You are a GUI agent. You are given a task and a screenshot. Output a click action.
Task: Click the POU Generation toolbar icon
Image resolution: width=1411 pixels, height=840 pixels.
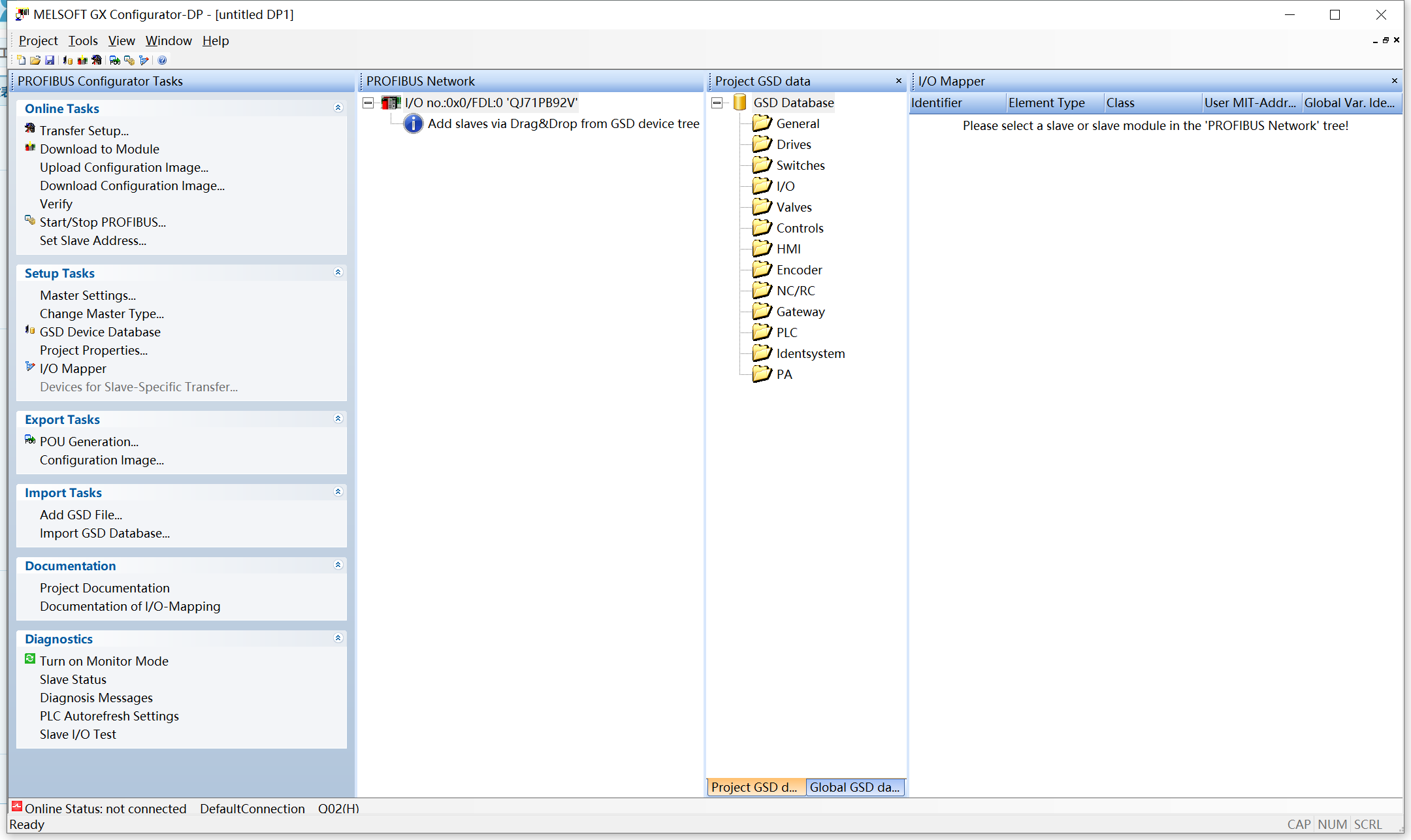click(x=115, y=60)
